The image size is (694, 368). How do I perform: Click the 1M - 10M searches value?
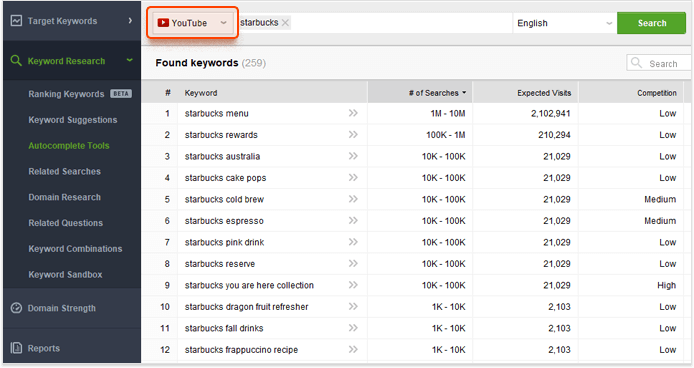point(447,113)
